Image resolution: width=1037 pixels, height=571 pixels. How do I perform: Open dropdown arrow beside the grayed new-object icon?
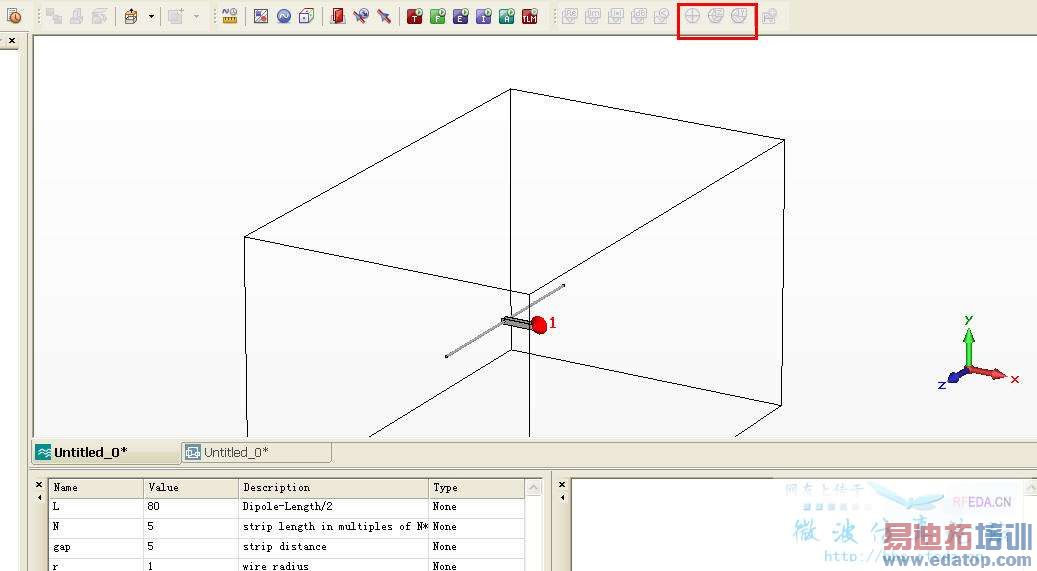pyautogui.click(x=196, y=16)
